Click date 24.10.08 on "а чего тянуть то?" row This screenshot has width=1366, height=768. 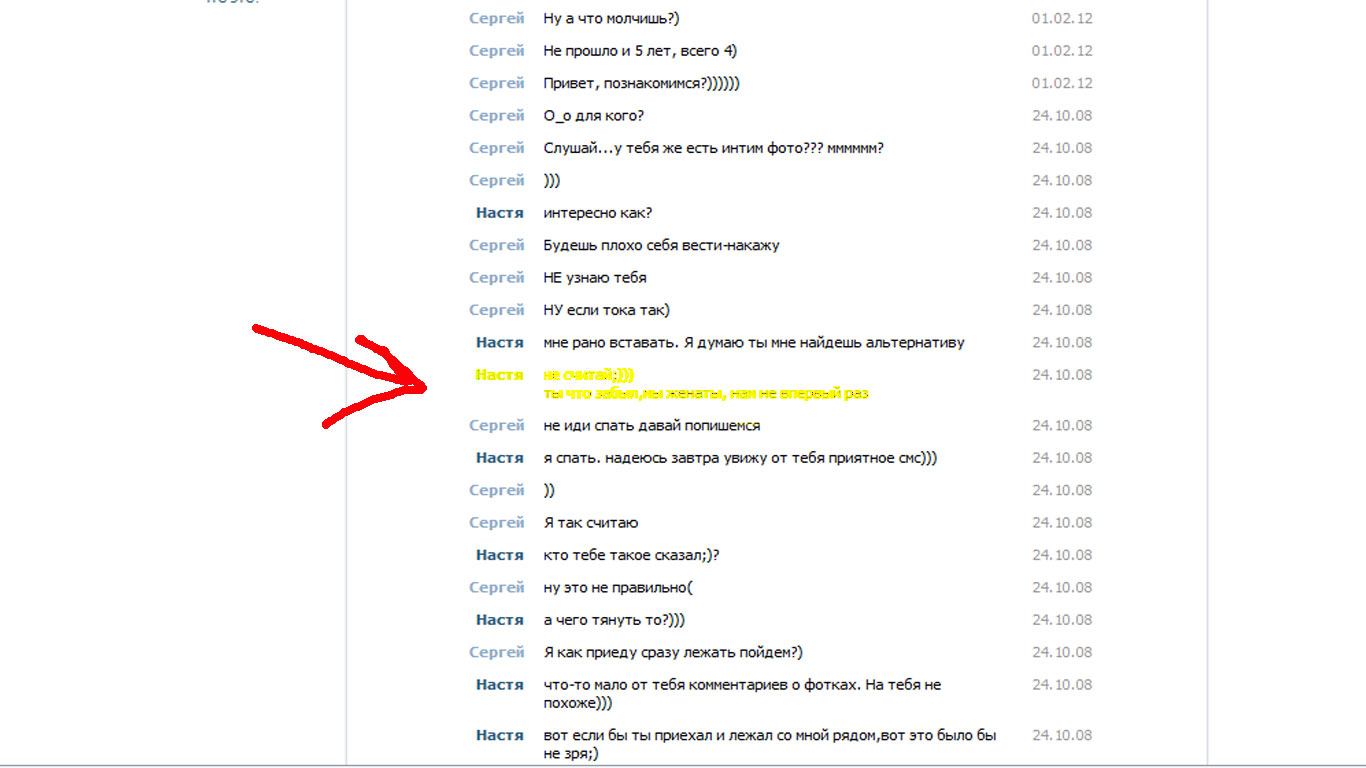[1062, 620]
